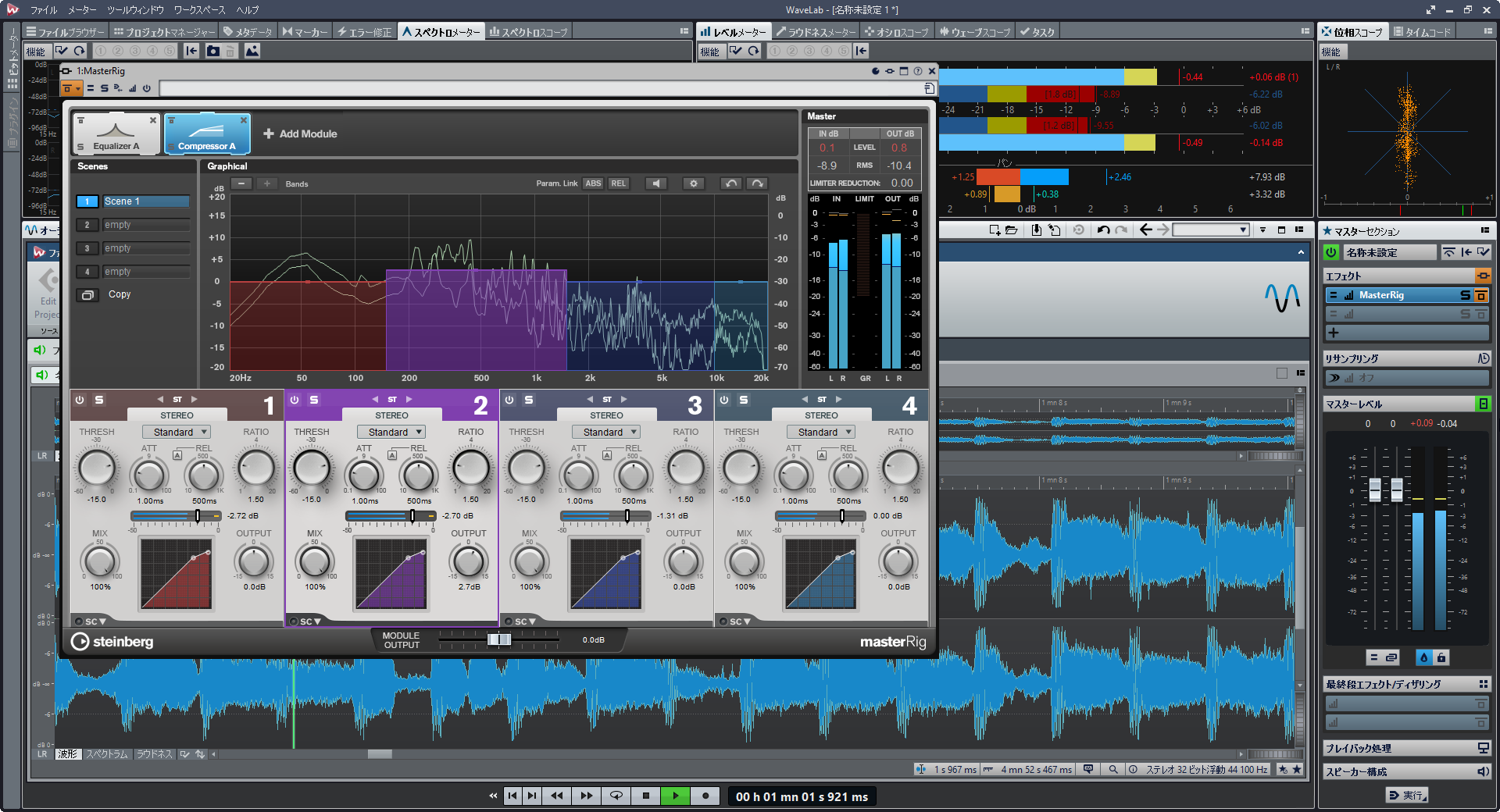Viewport: 1500px width, 812px height.
Task: Click the lock icon below master faders
Action: pyautogui.click(x=1441, y=657)
